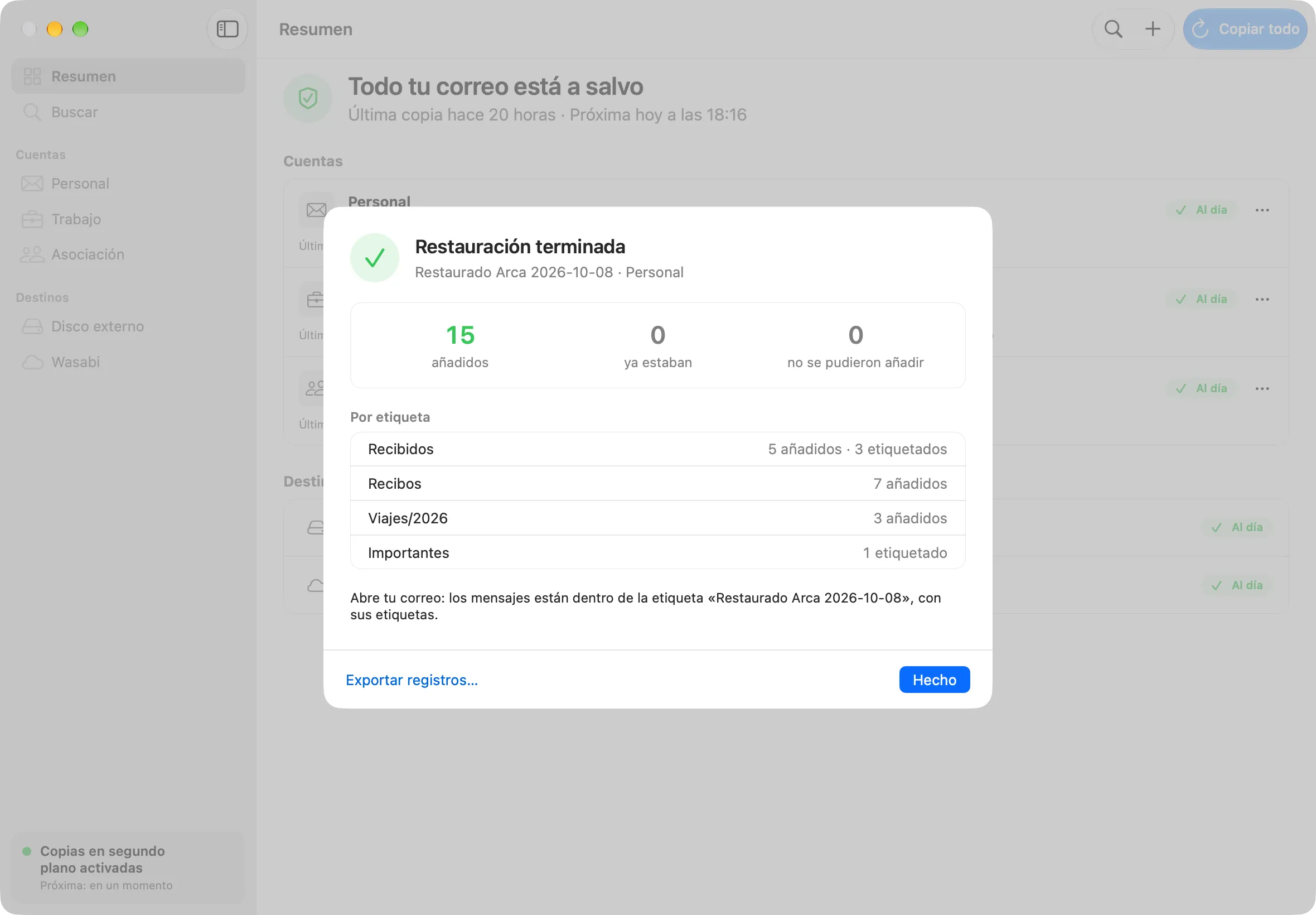Open Wasabi destination in sidebar
The image size is (1316, 915).
(x=128, y=362)
